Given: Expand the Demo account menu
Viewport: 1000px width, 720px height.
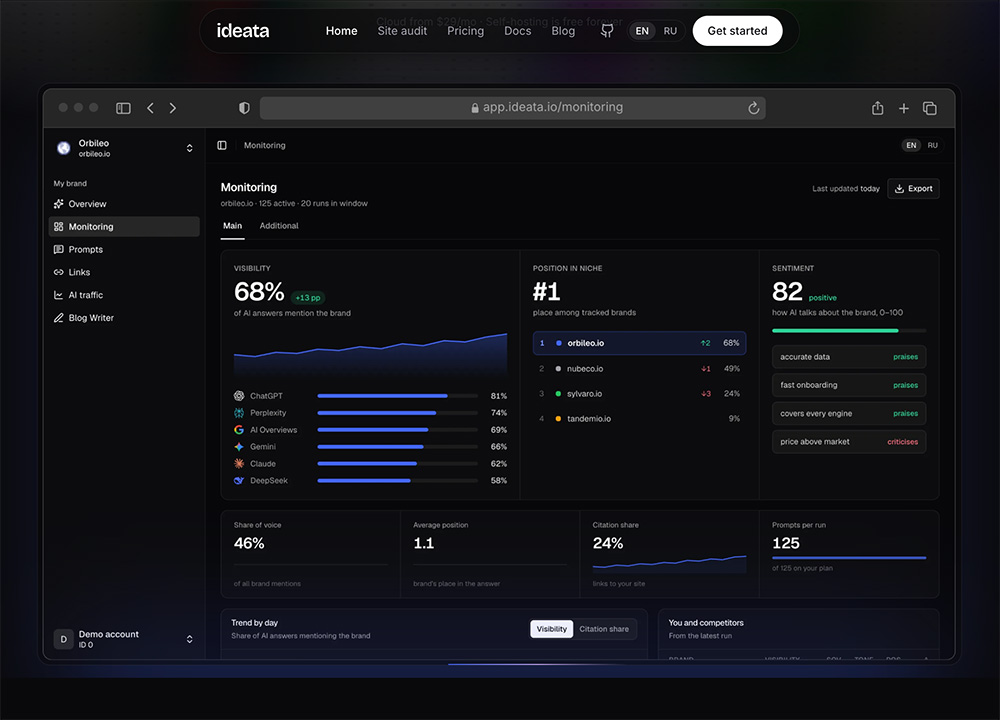Looking at the screenshot, I should (189, 639).
